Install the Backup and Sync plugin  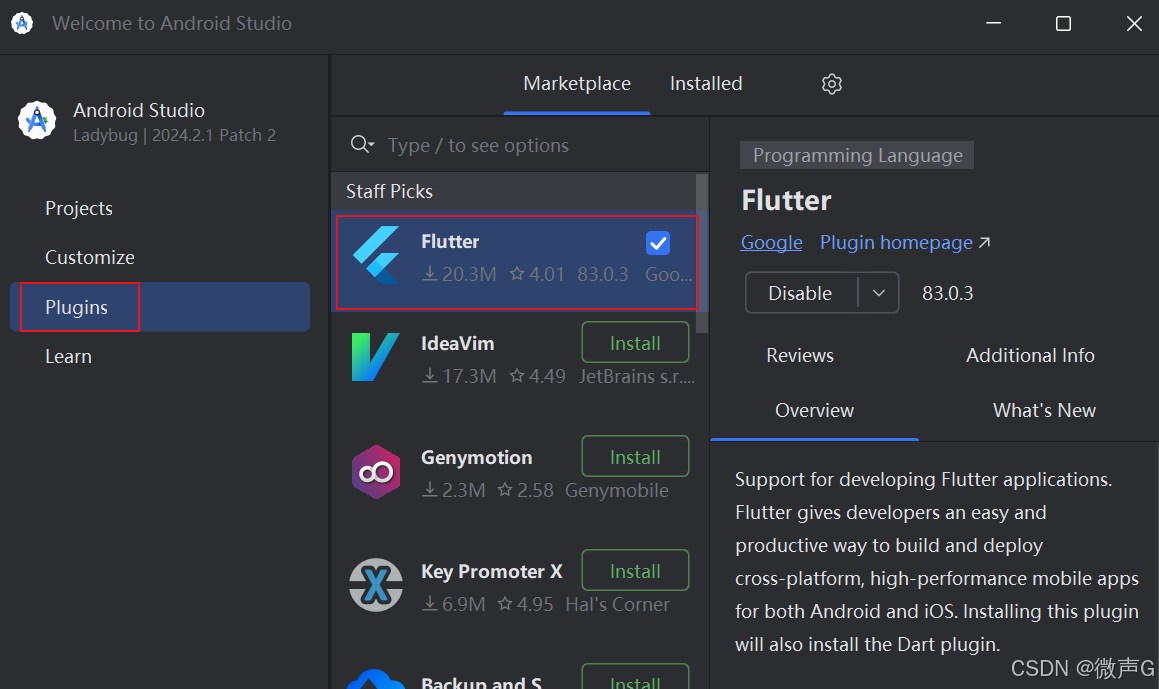click(x=635, y=677)
